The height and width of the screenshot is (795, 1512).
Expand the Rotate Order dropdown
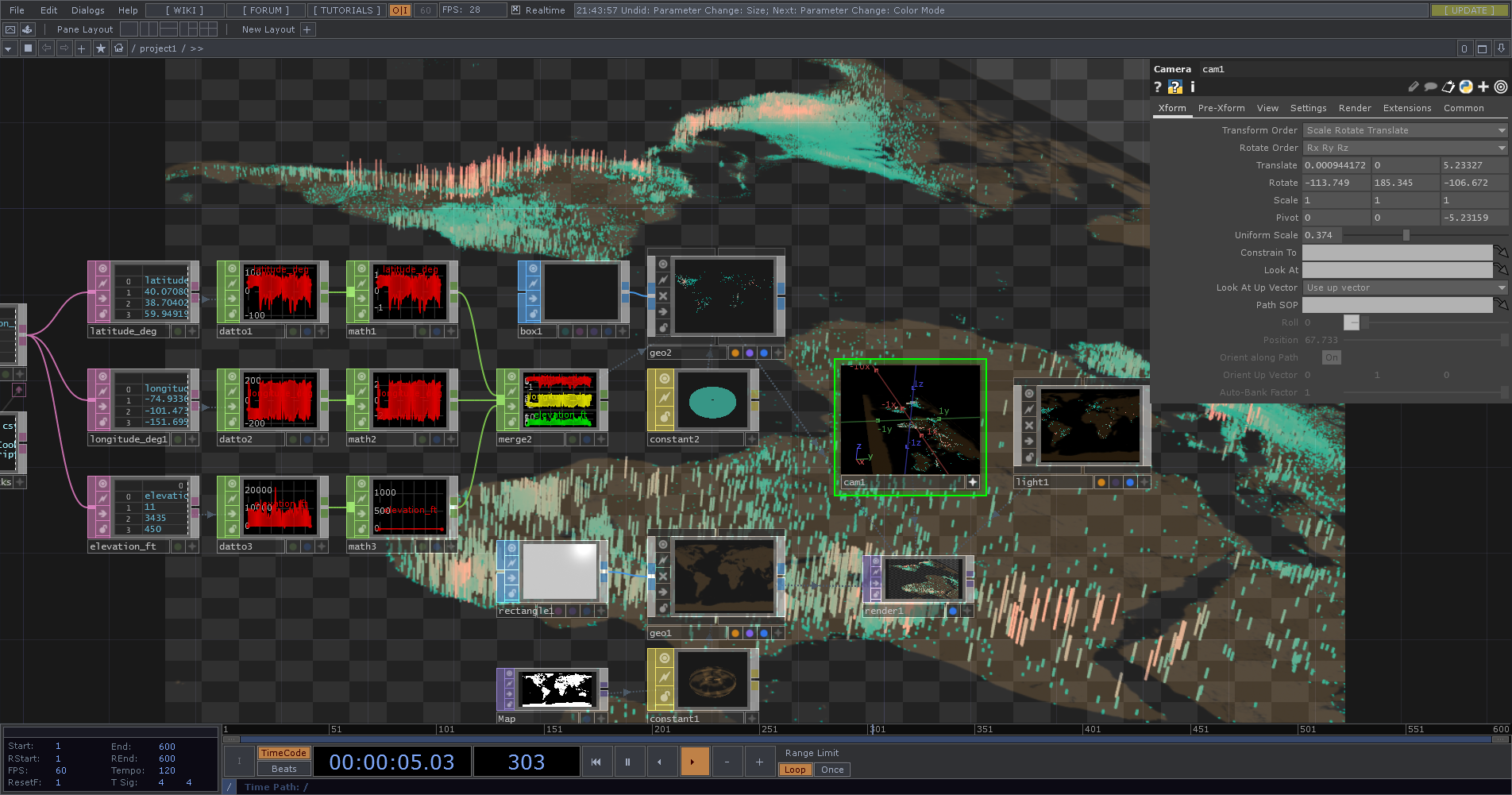(x=1404, y=148)
